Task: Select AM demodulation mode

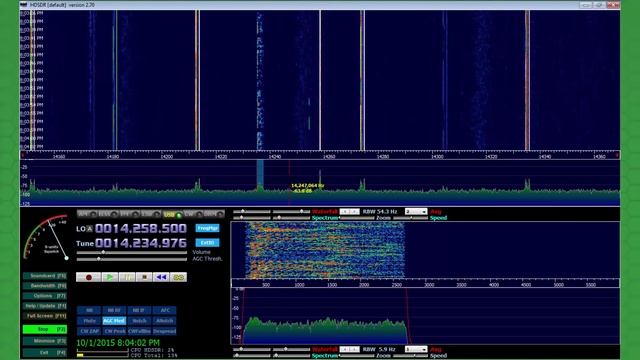Action: click(x=87, y=214)
